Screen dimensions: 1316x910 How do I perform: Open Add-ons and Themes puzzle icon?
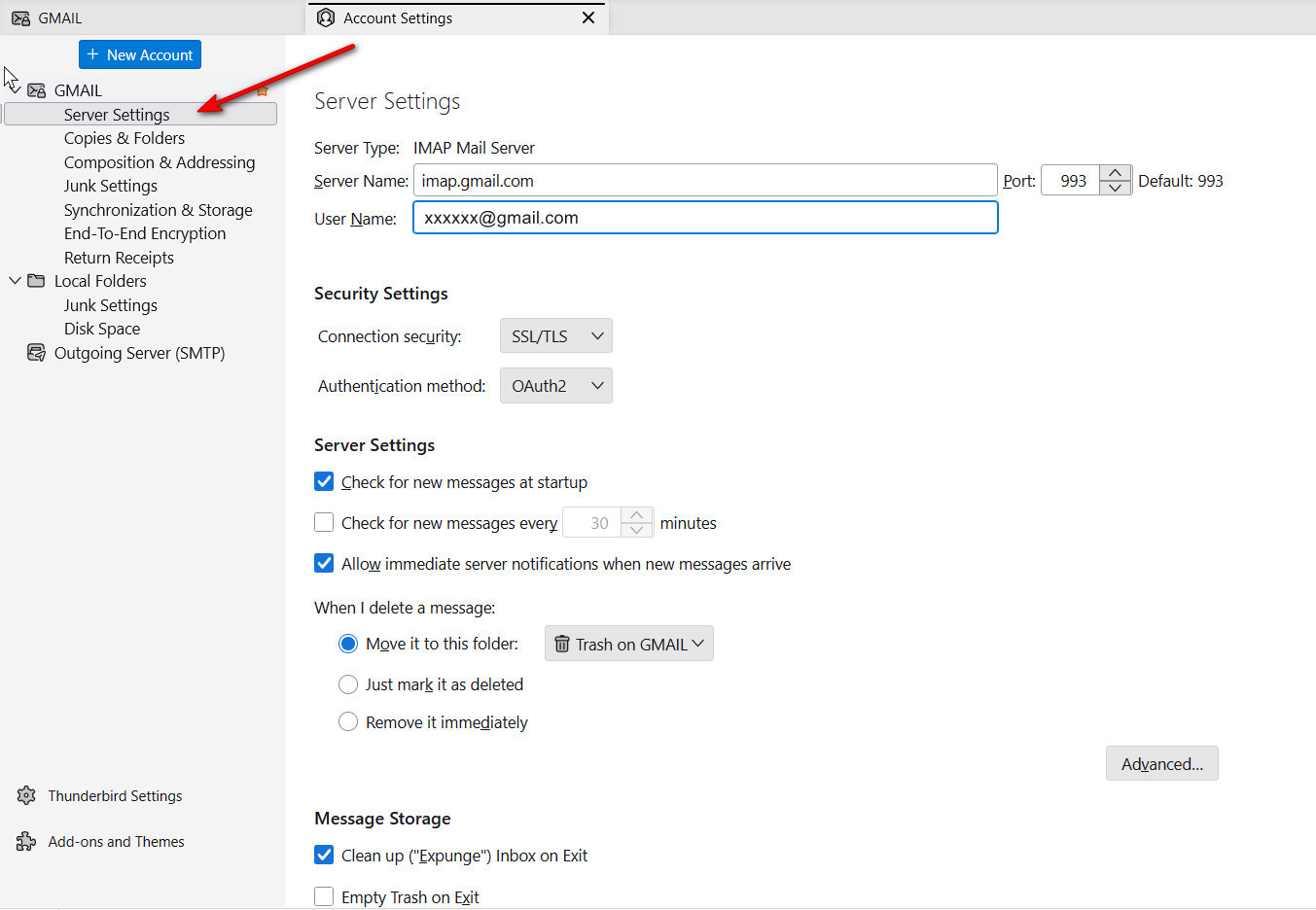[26, 842]
